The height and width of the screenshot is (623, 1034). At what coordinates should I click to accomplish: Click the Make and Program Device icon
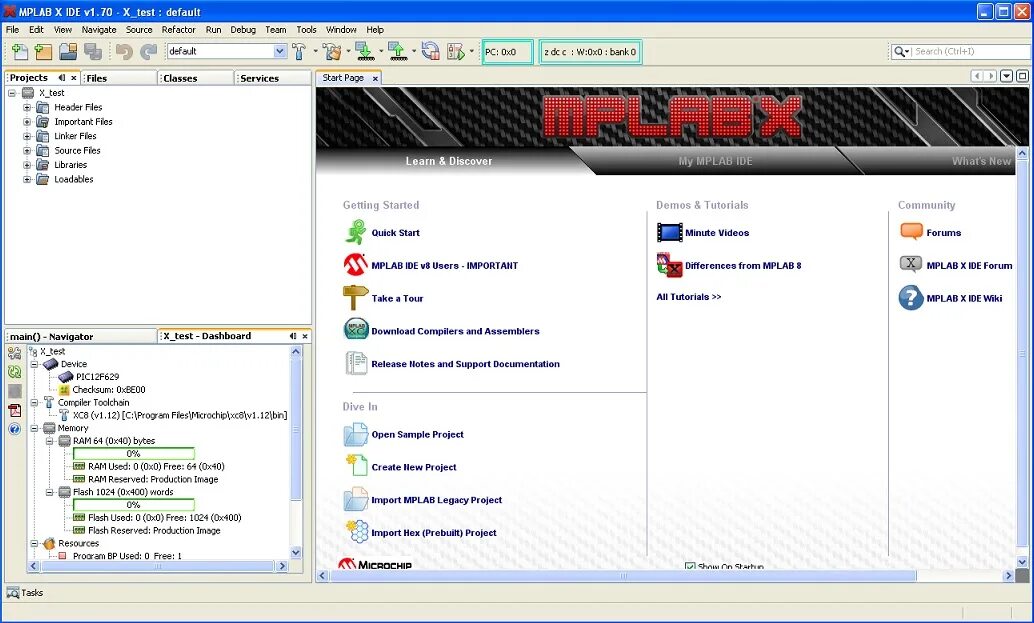(364, 51)
